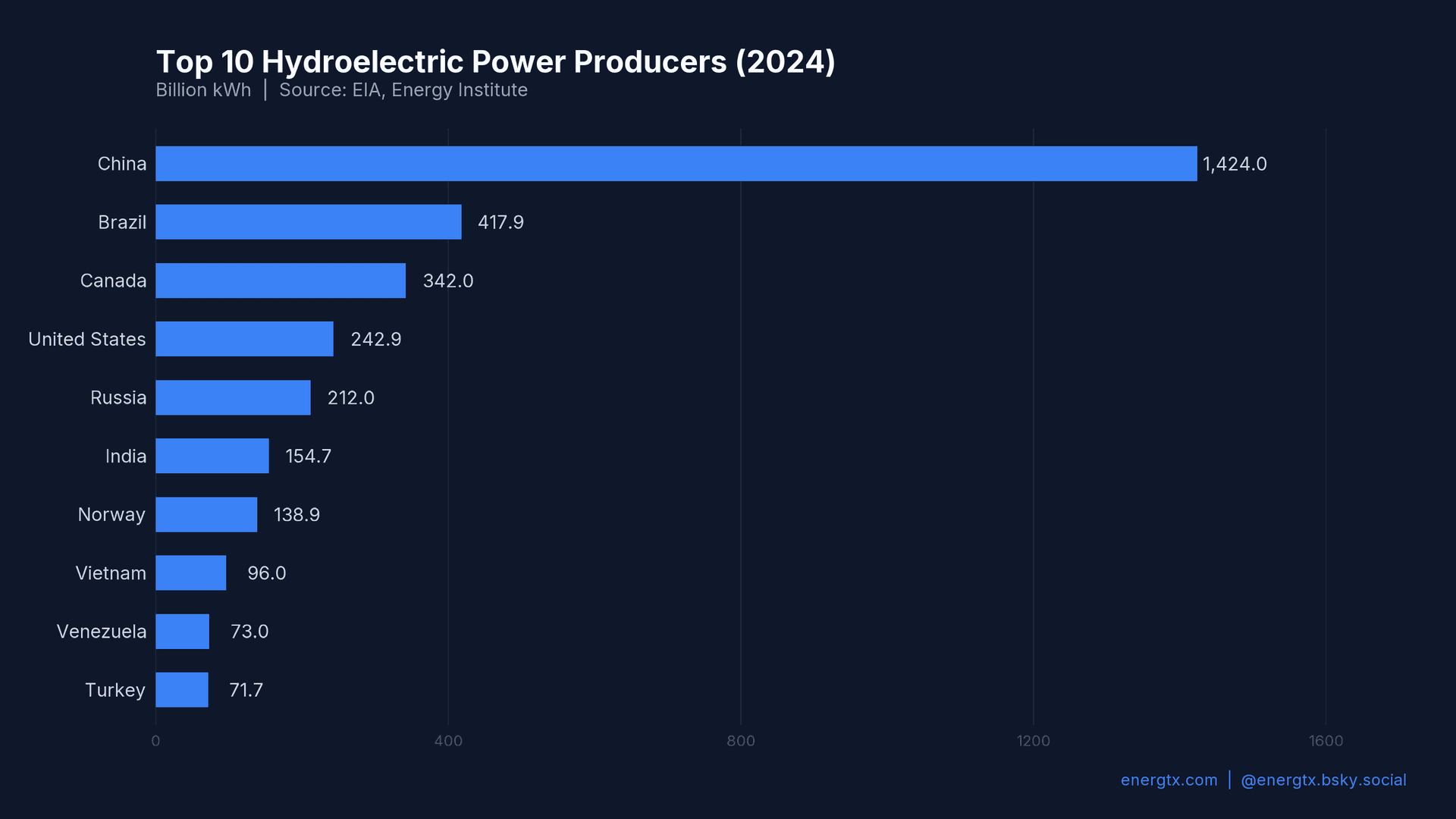Viewport: 1456px width, 819px height.
Task: Click the Canada bar
Action: coord(281,280)
